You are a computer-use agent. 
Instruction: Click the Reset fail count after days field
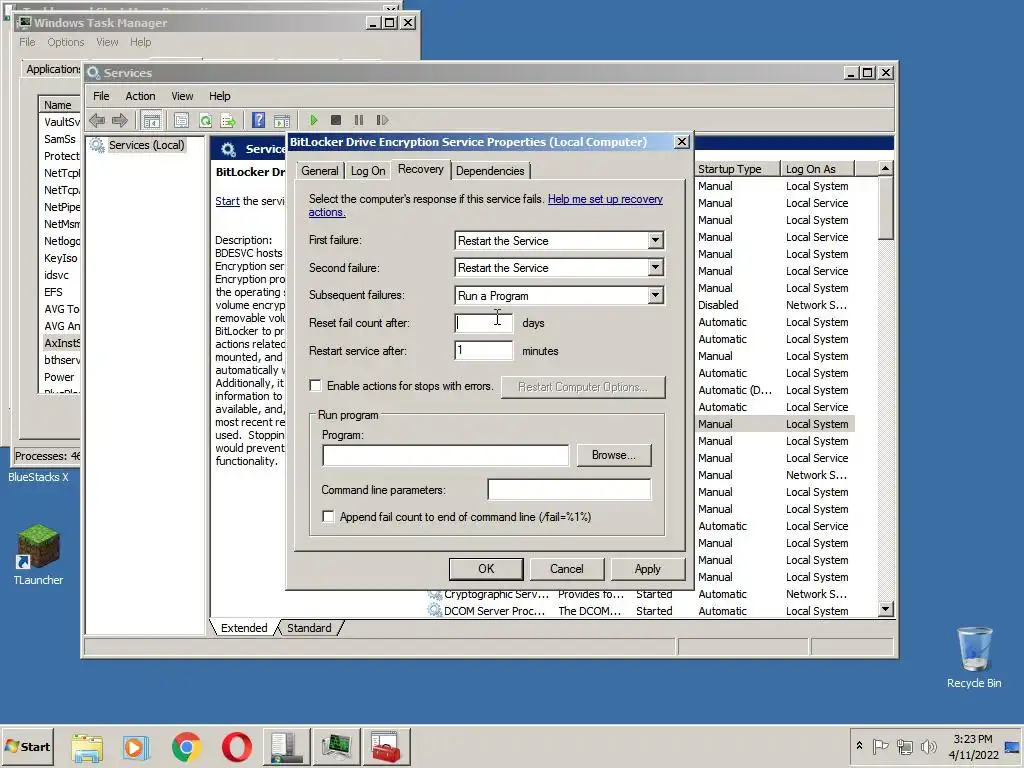click(x=483, y=323)
